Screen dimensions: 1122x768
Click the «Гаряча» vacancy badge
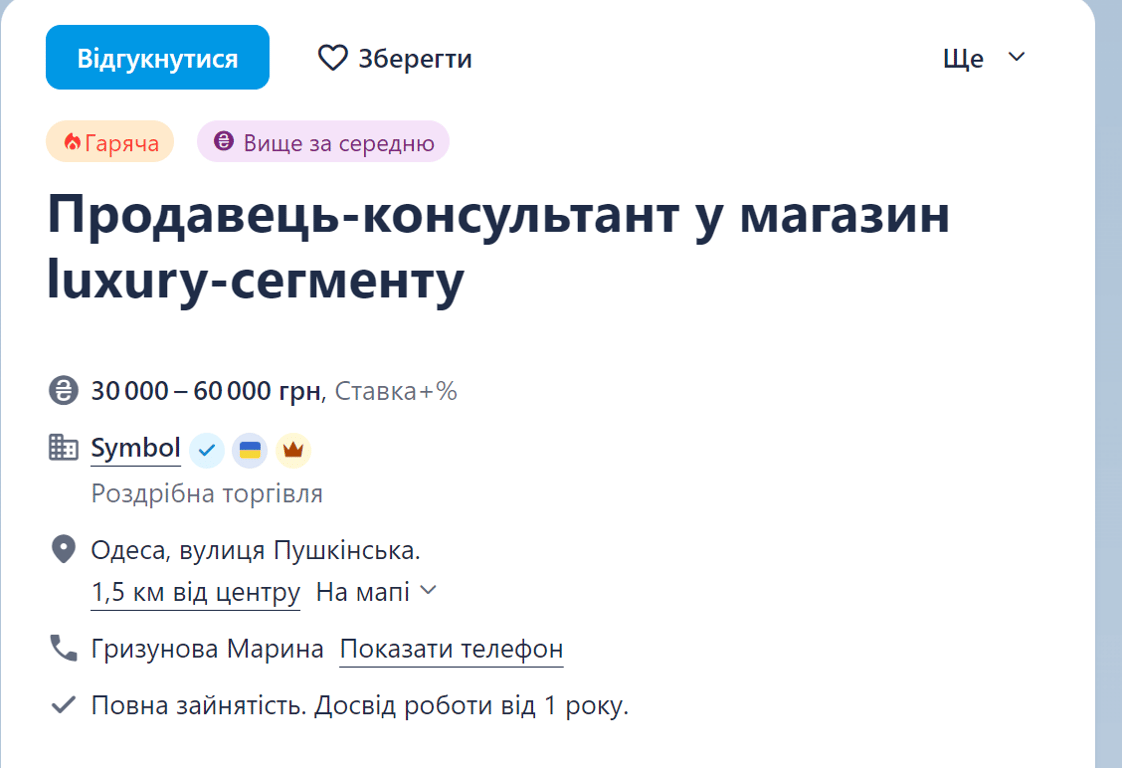pos(110,141)
